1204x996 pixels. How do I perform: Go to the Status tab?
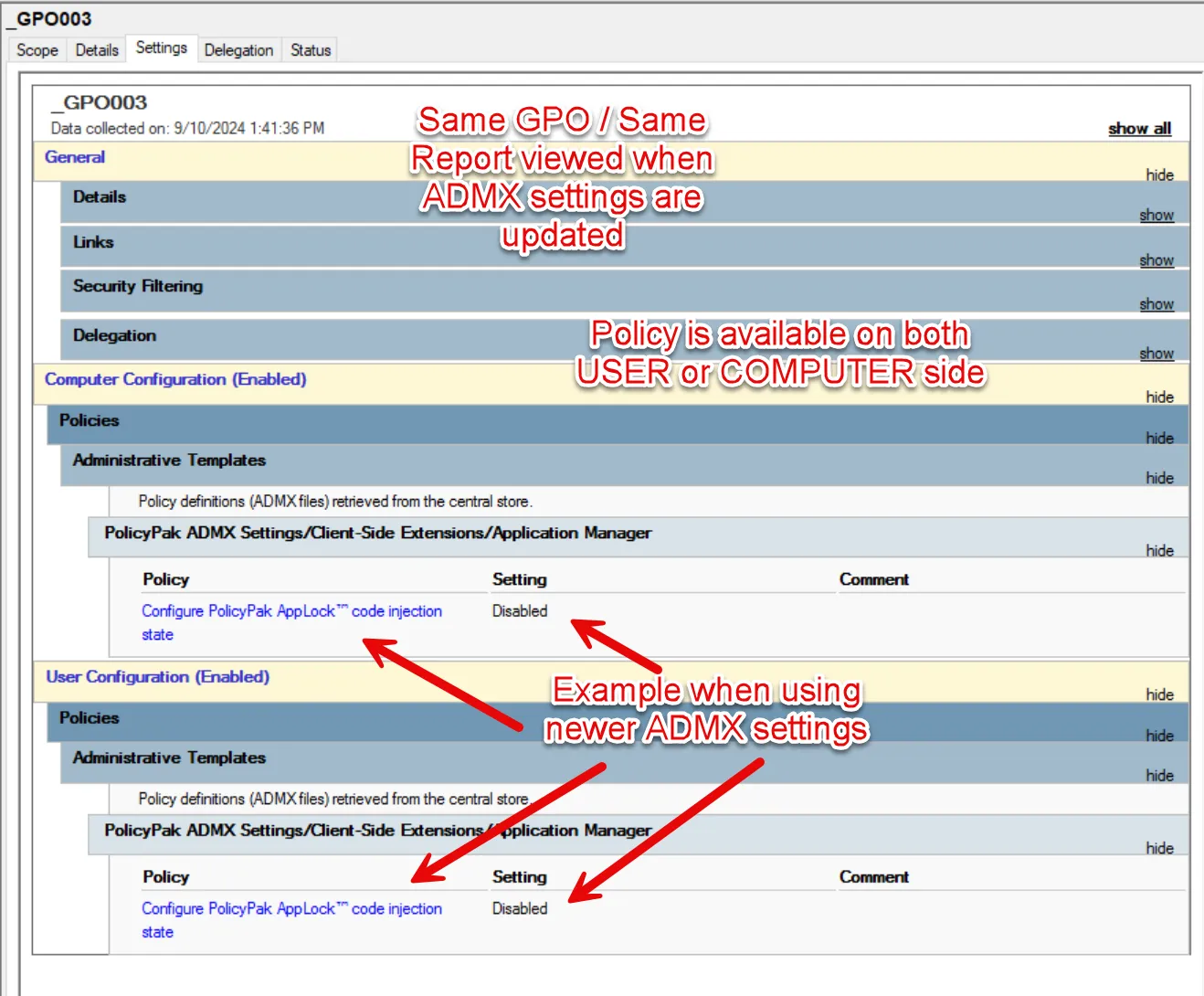311,50
